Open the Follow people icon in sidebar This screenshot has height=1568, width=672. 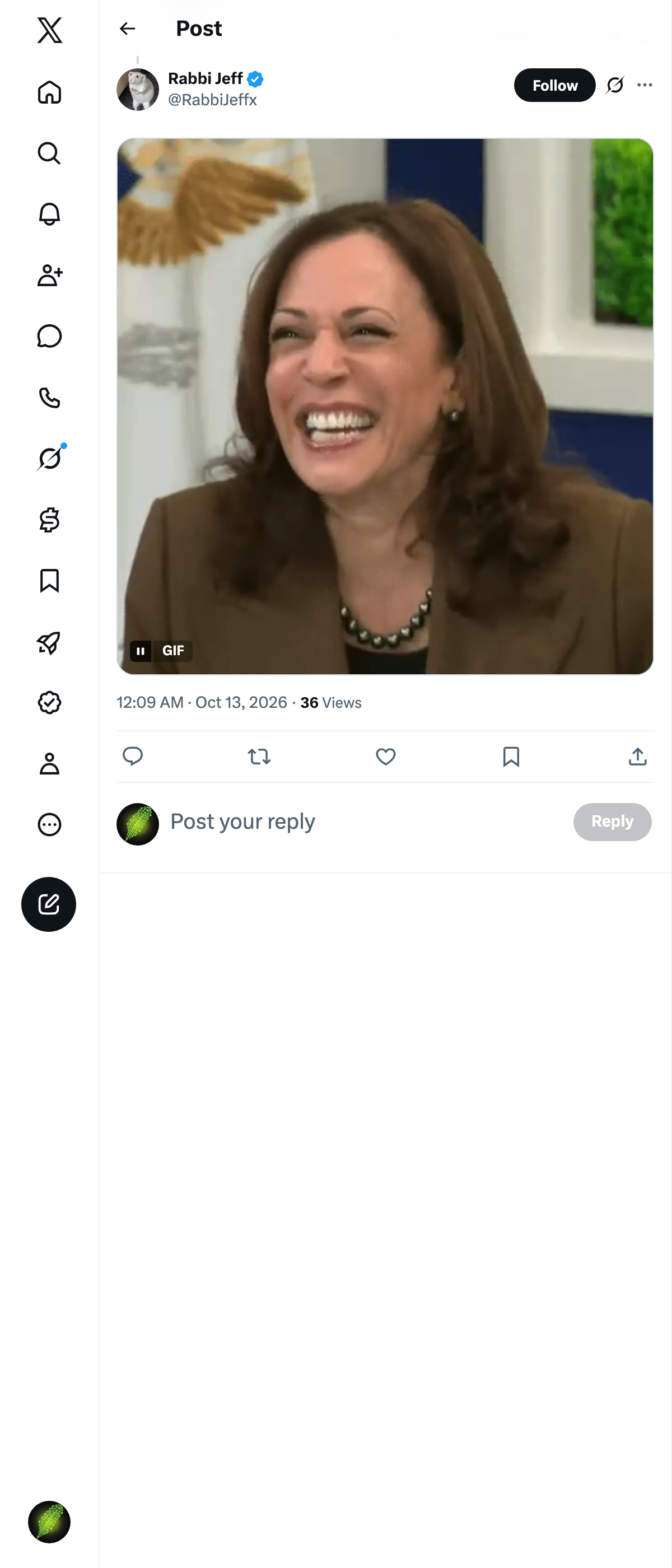pyautogui.click(x=49, y=275)
